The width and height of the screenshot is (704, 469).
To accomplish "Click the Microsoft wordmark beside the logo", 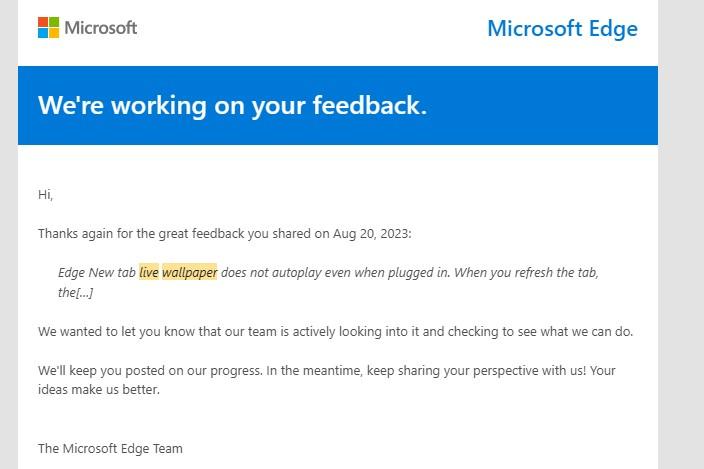I will (x=101, y=28).
